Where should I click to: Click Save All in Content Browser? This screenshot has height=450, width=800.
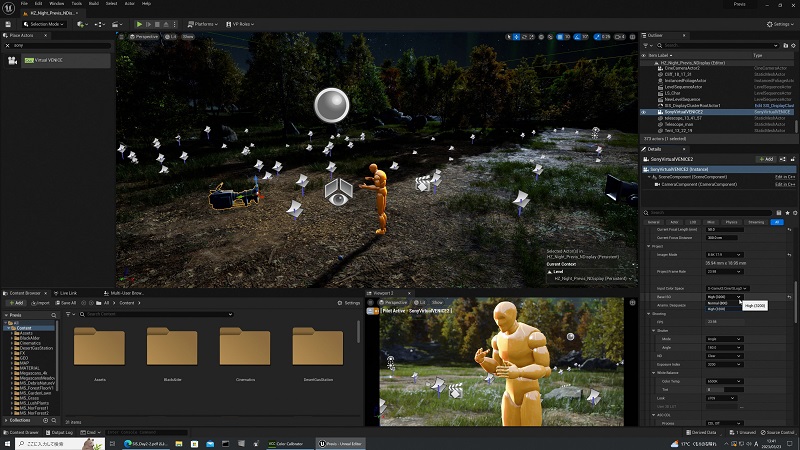point(65,302)
